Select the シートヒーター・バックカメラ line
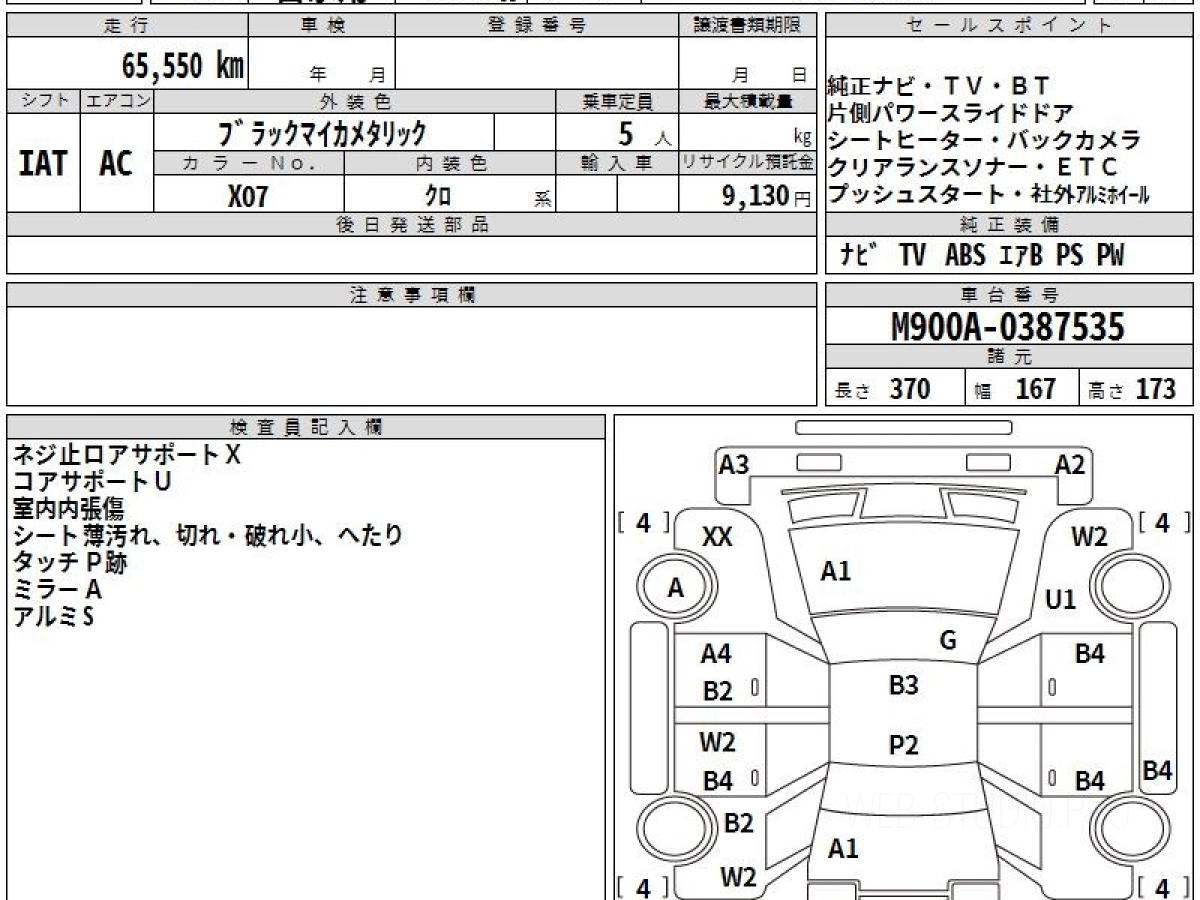This screenshot has height=900, width=1200. pos(984,140)
